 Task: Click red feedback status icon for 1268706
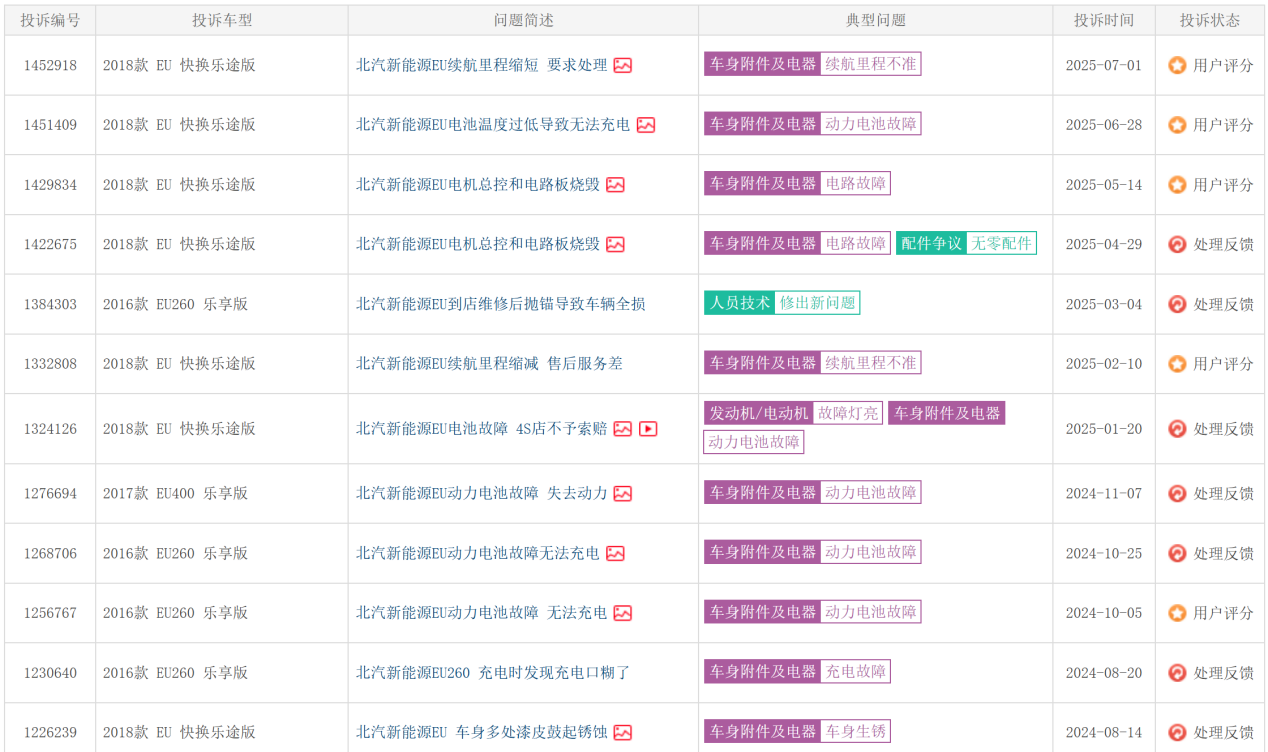coord(1177,553)
